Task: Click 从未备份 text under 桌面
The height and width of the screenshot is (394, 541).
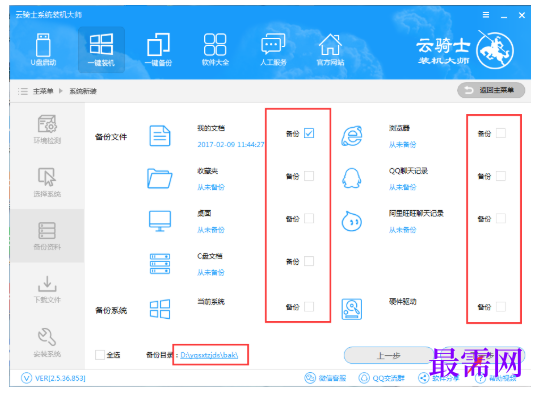Action: pos(211,230)
